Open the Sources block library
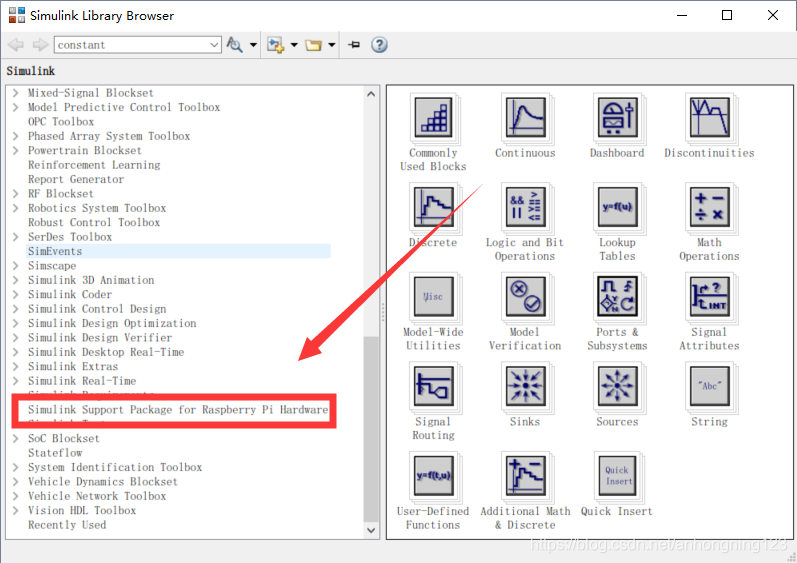The height and width of the screenshot is (563, 797). coord(617,387)
